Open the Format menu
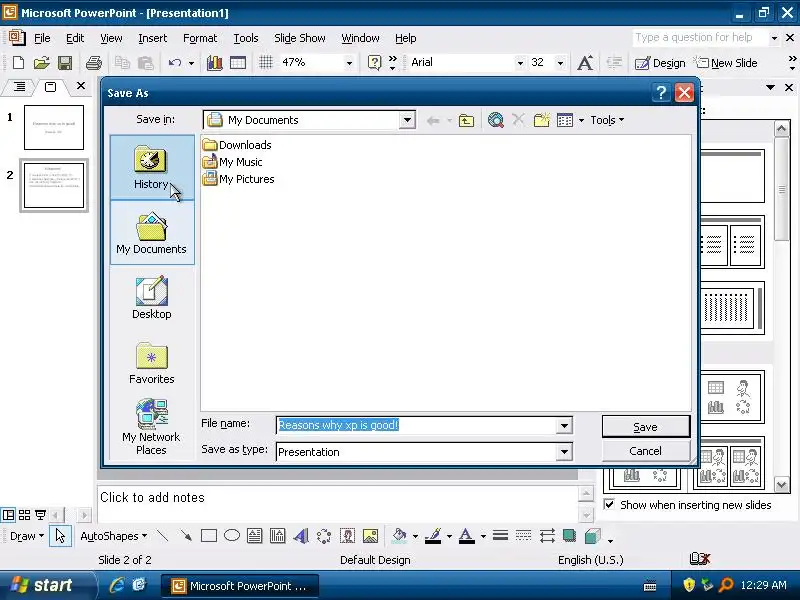This screenshot has width=800, height=600. [200, 38]
